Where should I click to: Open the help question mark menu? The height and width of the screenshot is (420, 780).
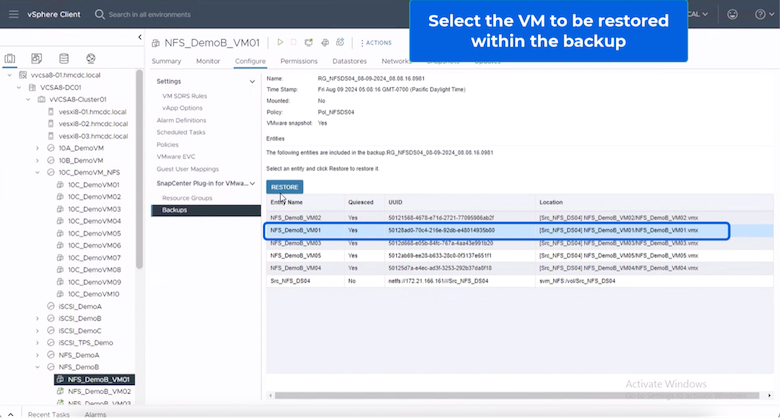[x=760, y=14]
